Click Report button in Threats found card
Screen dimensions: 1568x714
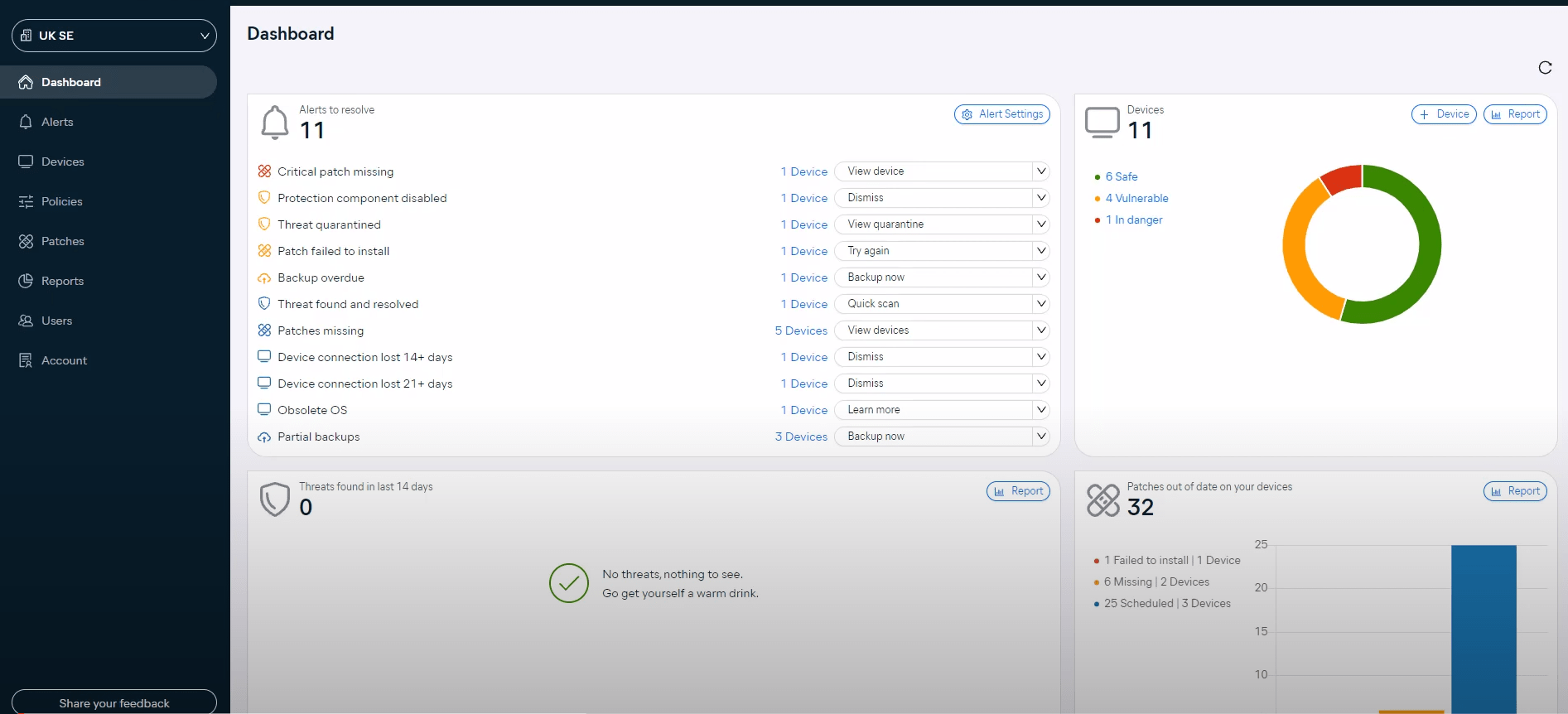[x=1018, y=491]
